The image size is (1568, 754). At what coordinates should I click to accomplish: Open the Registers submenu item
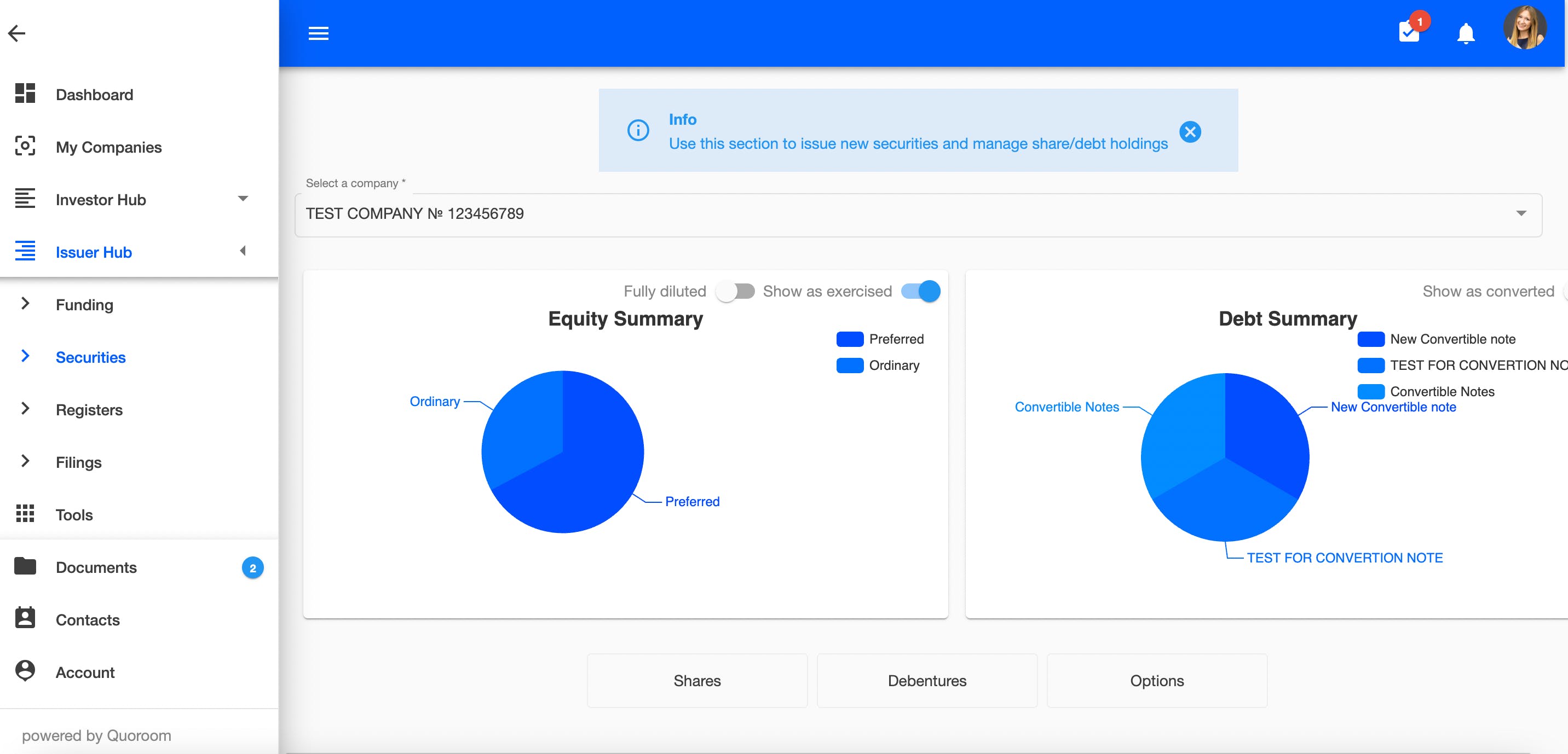[89, 410]
